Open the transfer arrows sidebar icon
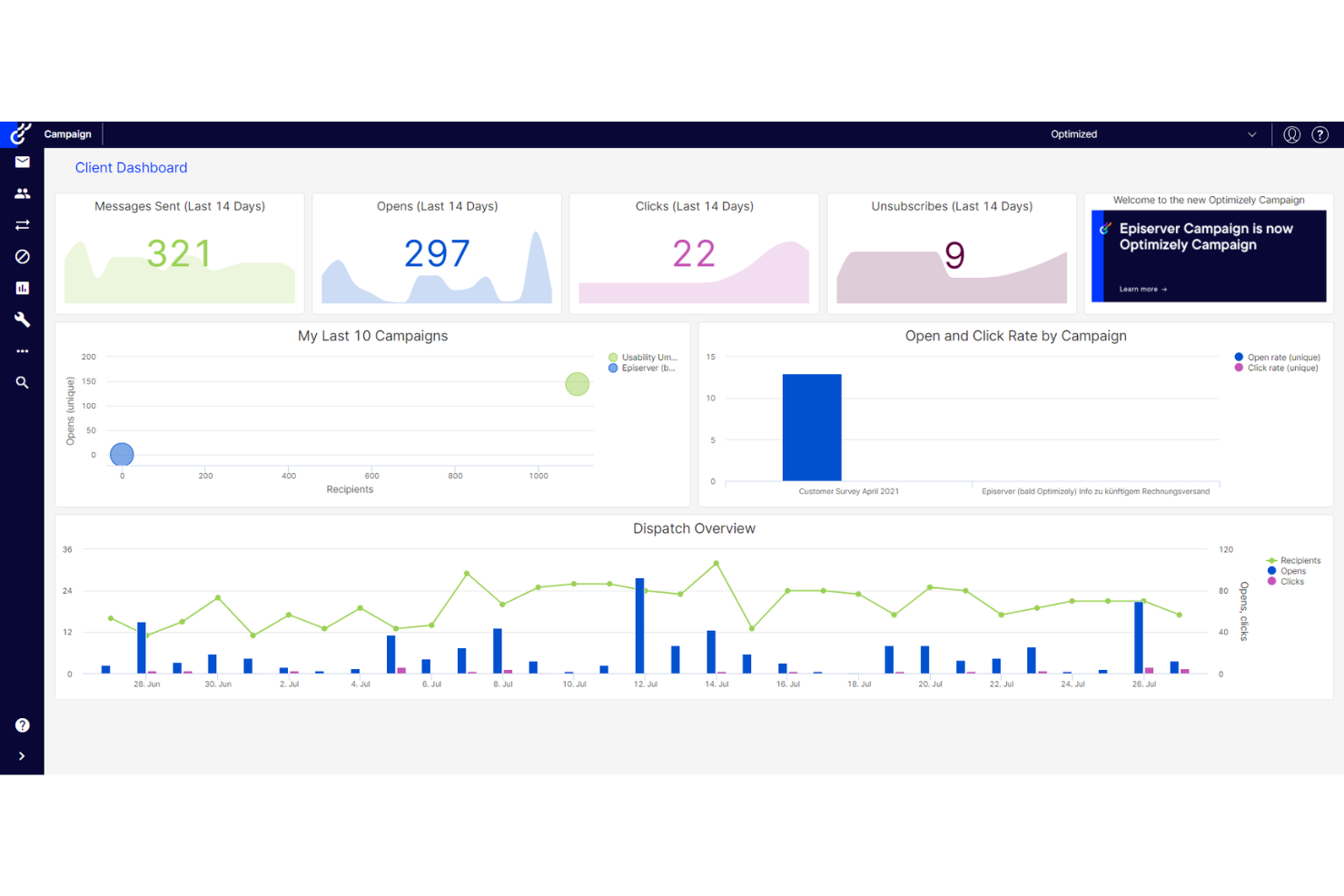This screenshot has height=896, width=1344. [23, 225]
